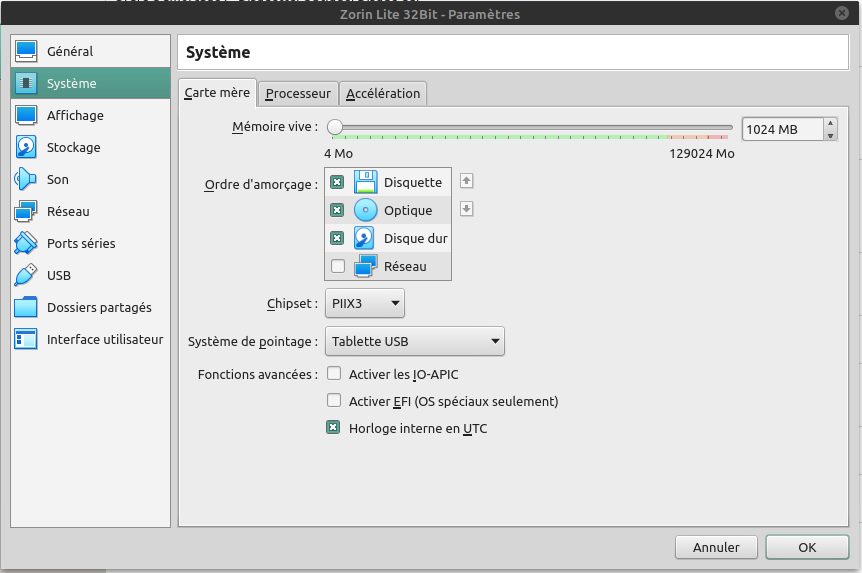862x573 pixels.
Task: Click the Son audio icon
Action: point(26,179)
